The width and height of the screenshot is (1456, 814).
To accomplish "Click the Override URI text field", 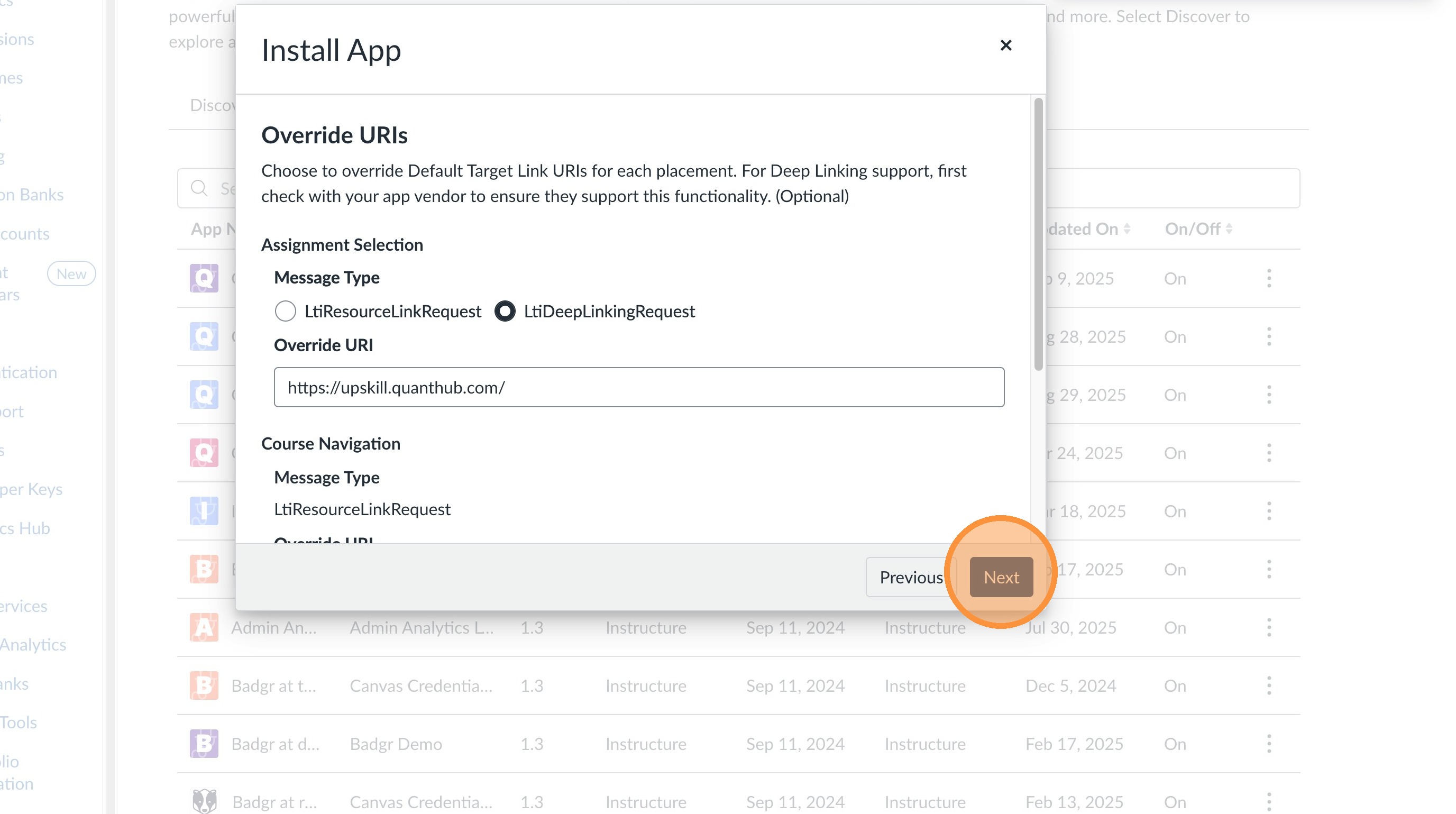I will pyautogui.click(x=639, y=387).
